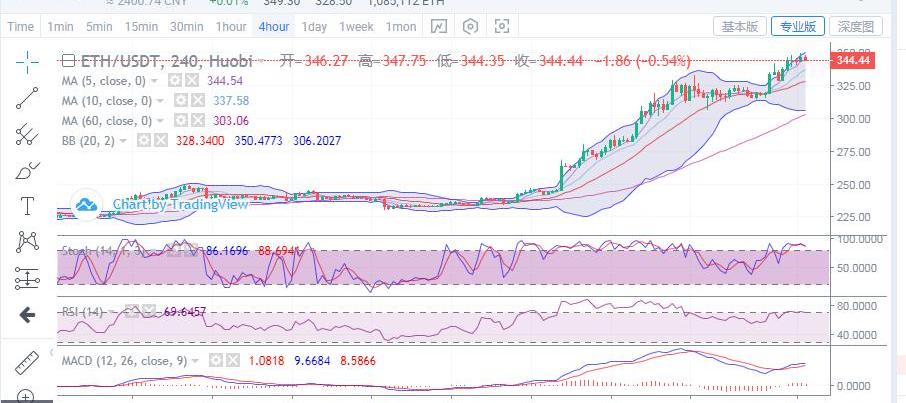
Task: Expand MA (60, close, 0) dropdown arrow
Action: click(160, 121)
